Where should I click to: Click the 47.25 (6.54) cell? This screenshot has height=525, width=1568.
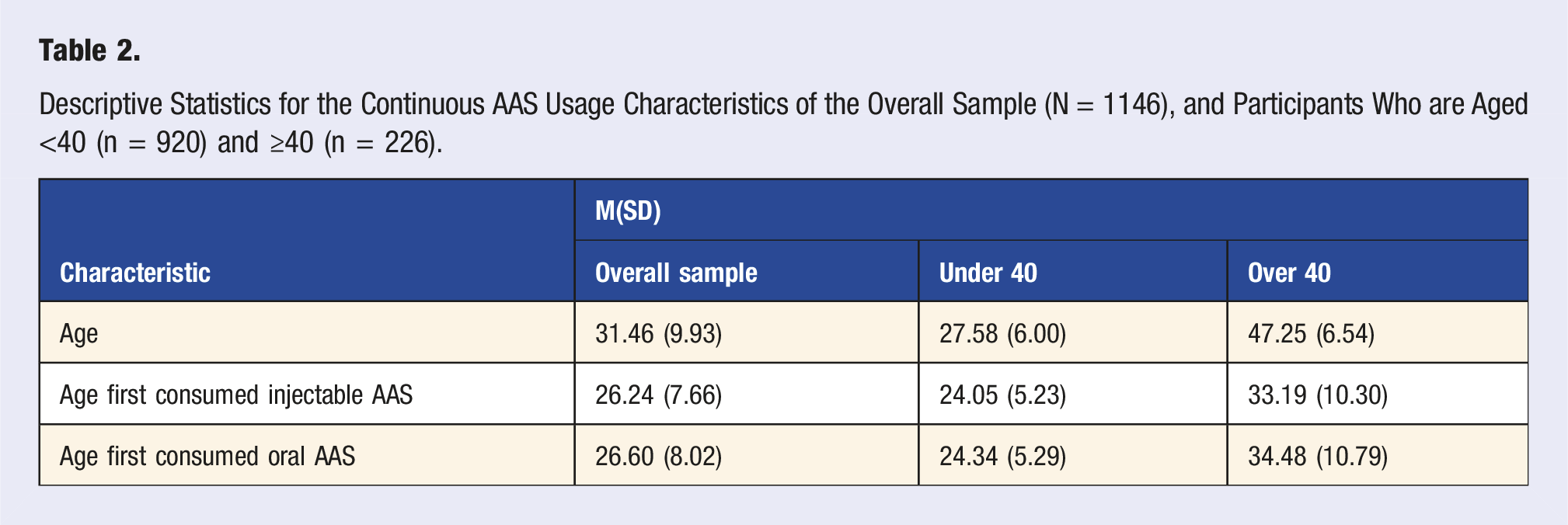pos(1378,333)
